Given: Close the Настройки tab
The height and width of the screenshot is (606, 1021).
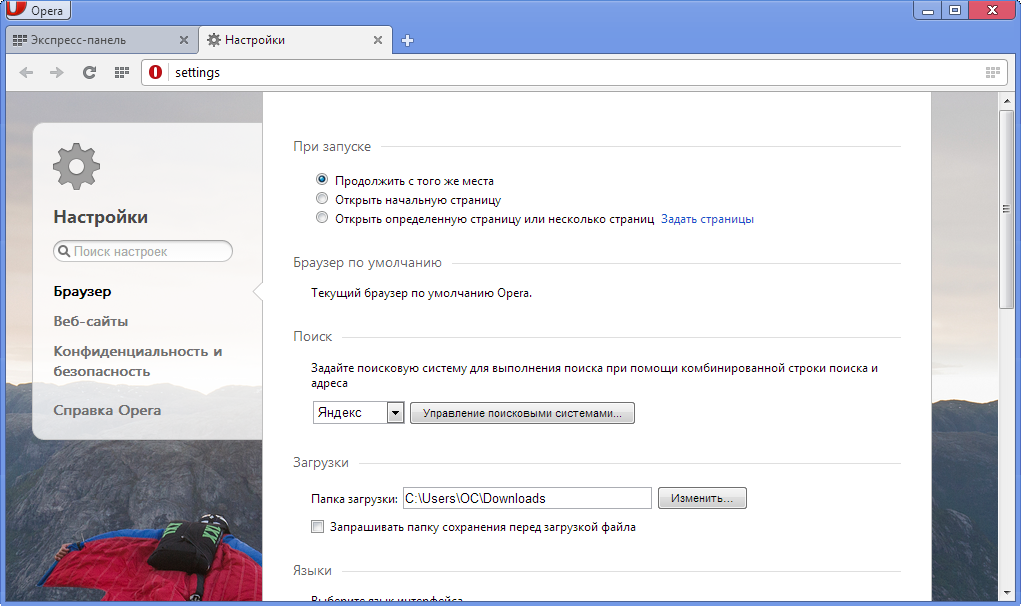Looking at the screenshot, I should pyautogui.click(x=378, y=40).
